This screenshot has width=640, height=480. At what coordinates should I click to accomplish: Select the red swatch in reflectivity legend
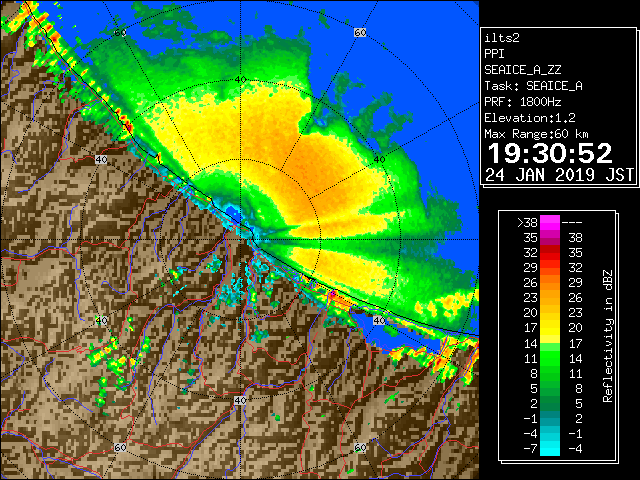click(x=550, y=253)
